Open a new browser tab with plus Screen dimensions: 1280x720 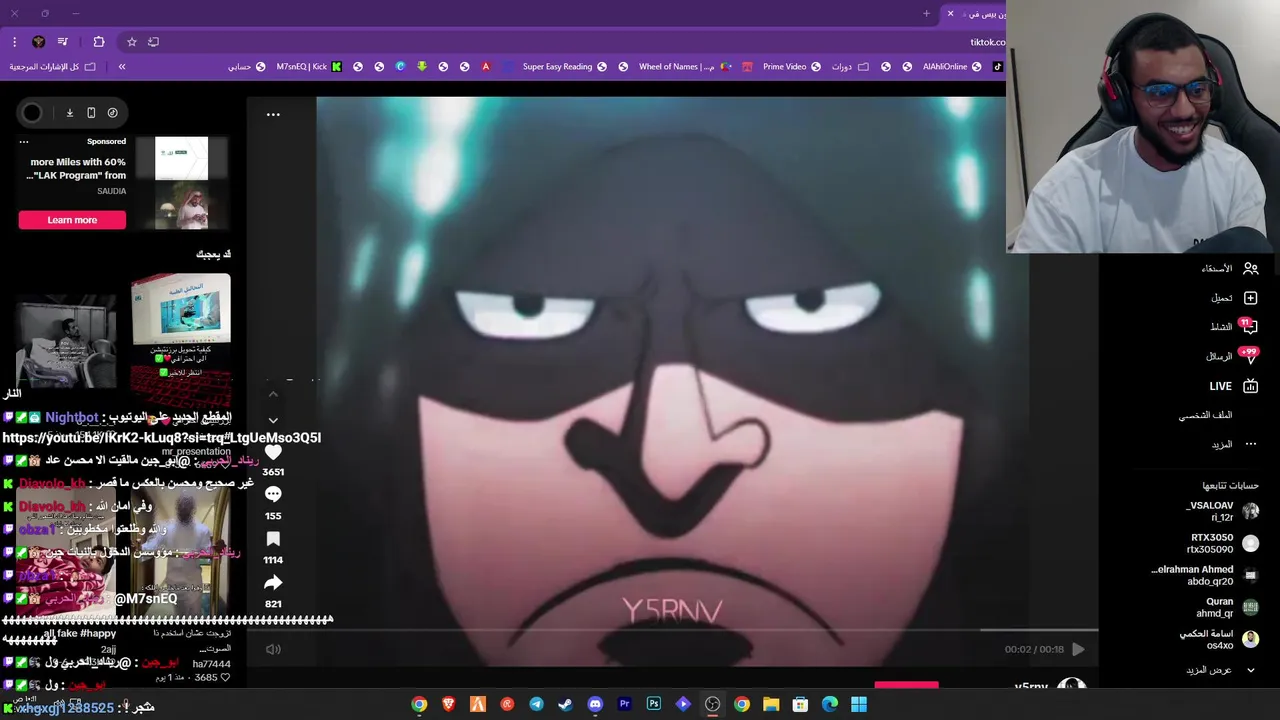coord(926,14)
